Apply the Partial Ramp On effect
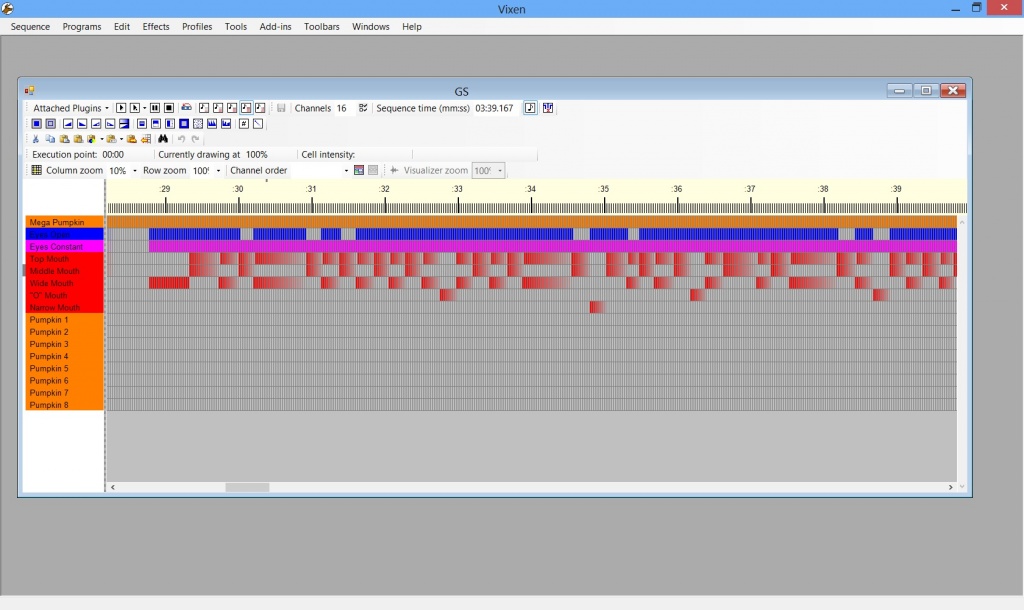The height and width of the screenshot is (610, 1024). click(96, 123)
